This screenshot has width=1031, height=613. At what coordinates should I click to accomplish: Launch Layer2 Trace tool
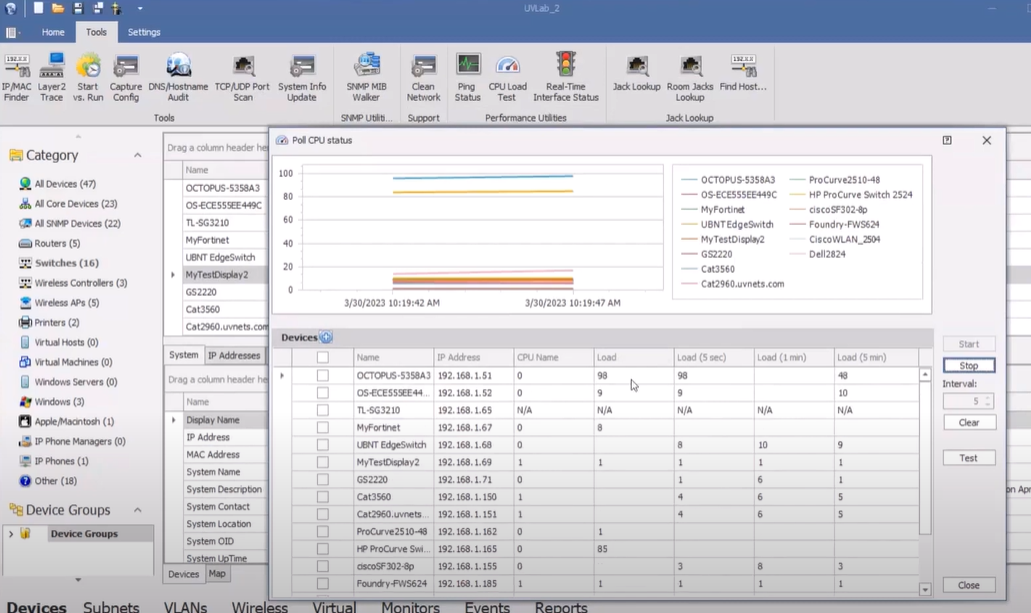pyautogui.click(x=51, y=78)
